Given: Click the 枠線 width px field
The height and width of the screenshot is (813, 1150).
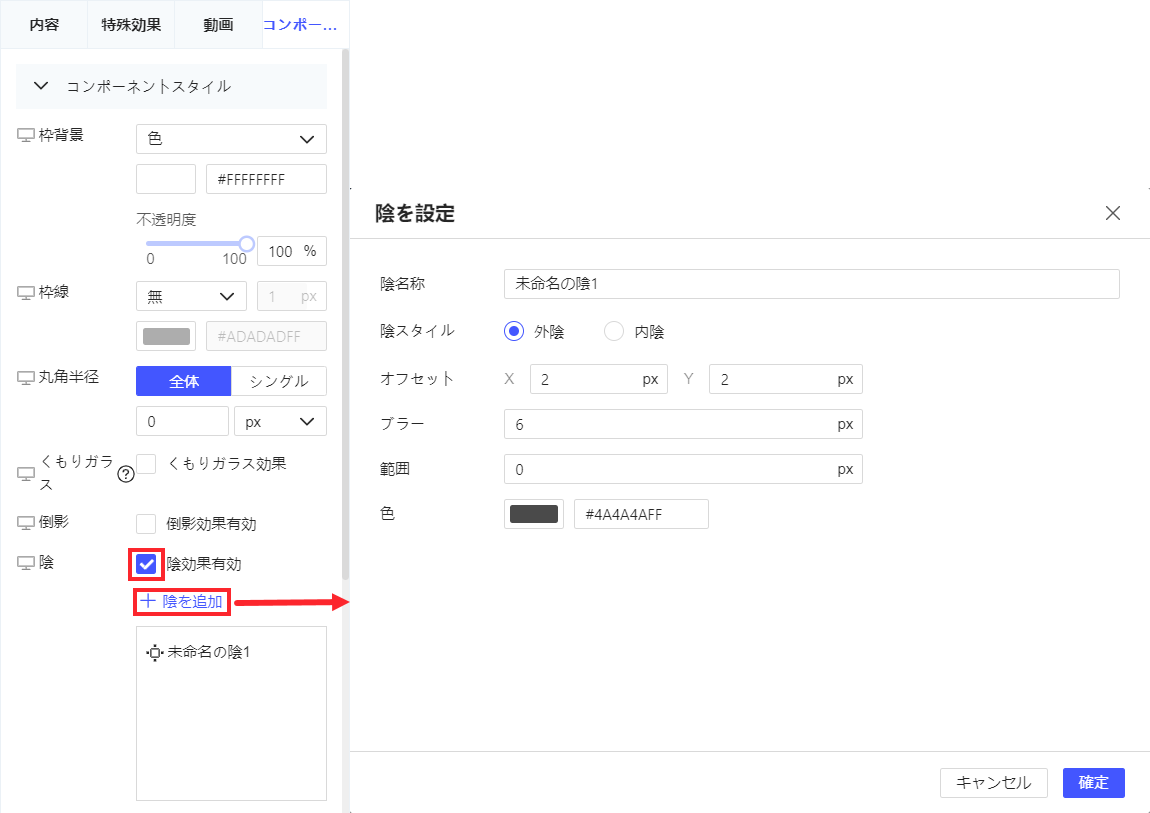Looking at the screenshot, I should 292,296.
